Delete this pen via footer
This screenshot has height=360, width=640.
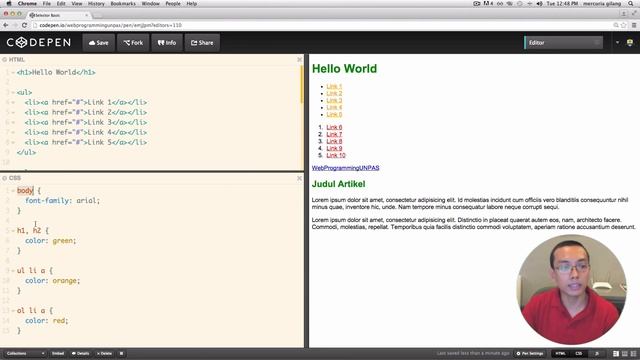(104, 353)
